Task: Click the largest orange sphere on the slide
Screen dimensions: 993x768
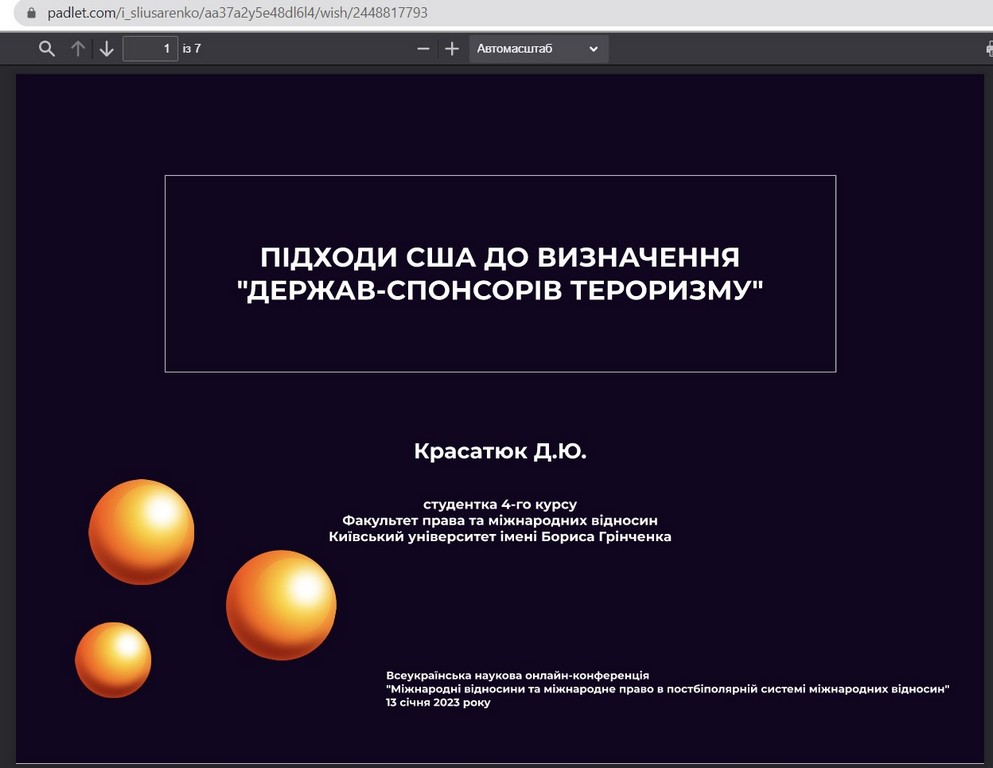Action: coord(281,605)
